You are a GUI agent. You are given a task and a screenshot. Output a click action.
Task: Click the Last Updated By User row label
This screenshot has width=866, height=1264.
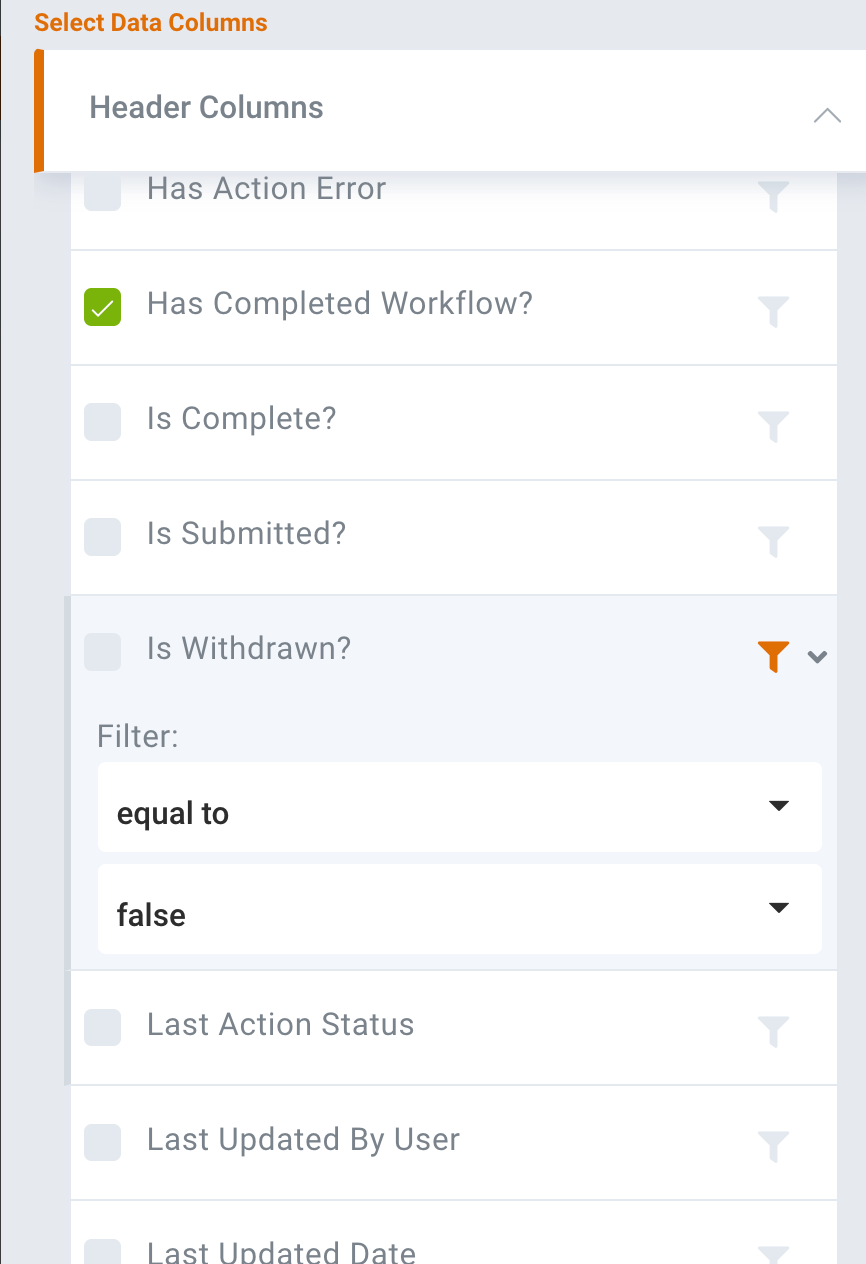[304, 1140]
